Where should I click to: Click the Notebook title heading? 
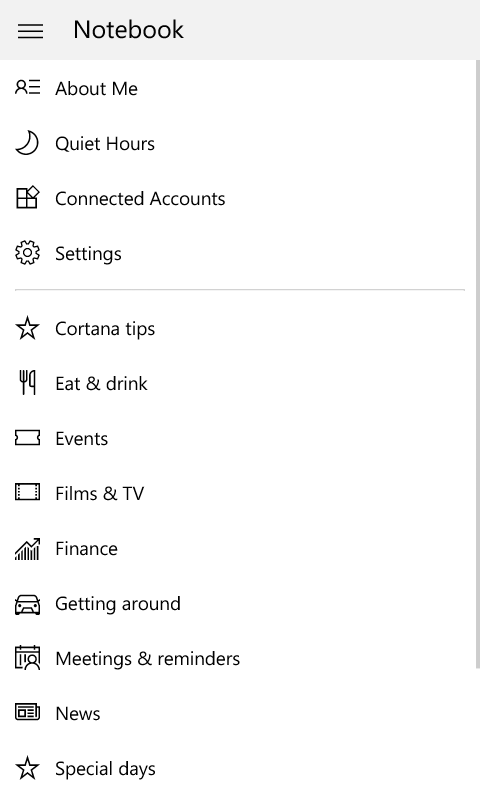(x=128, y=30)
